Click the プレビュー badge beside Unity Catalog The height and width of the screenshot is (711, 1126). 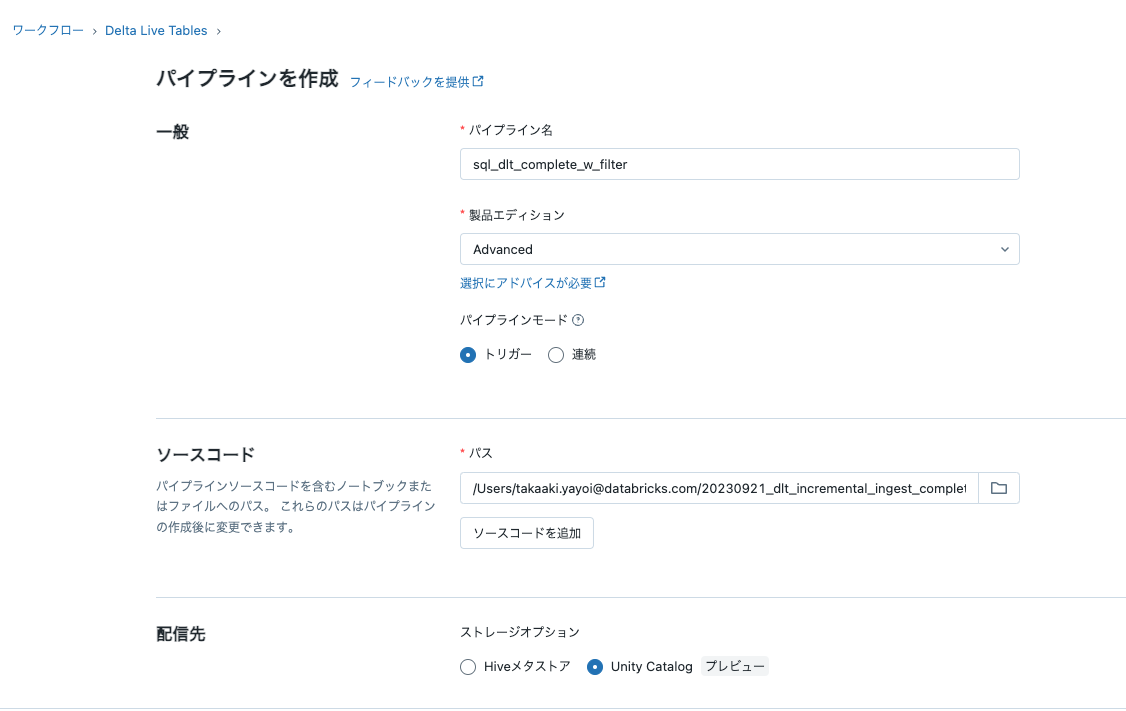coord(734,666)
